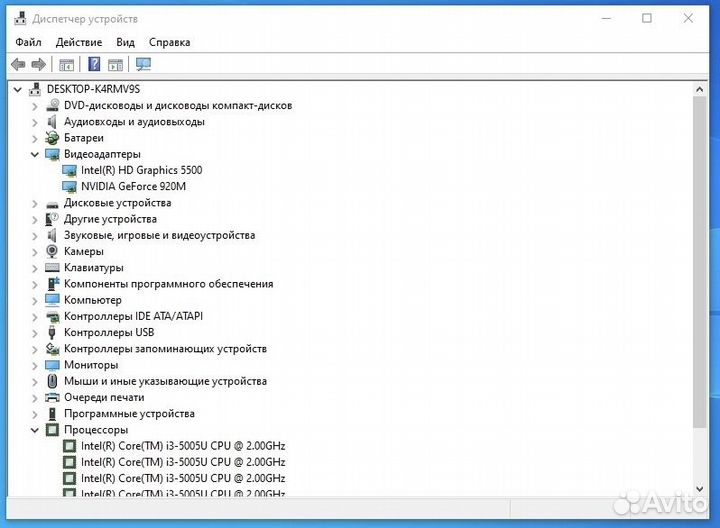The height and width of the screenshot is (528, 720).
Task: Click the mouse icon beside Мыши и иные указывающие устройства
Action: click(52, 381)
